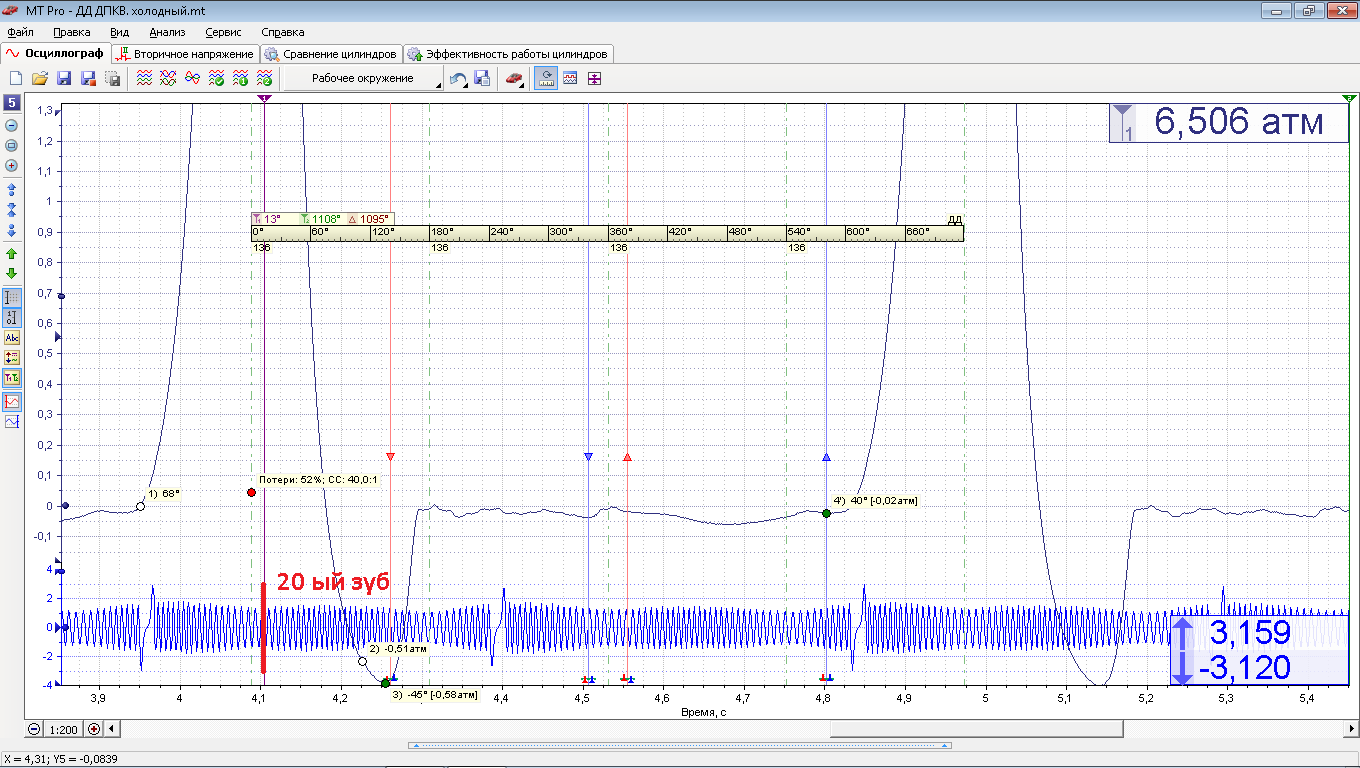Click first multi-waveform display icon in toolbar
Screen dimensions: 1360x768
pyautogui.click(x=145, y=78)
